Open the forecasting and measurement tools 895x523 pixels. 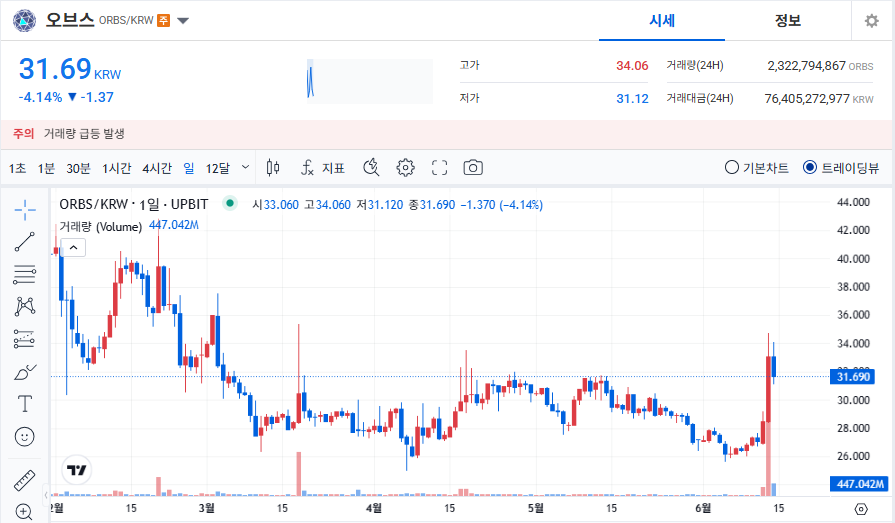point(25,339)
